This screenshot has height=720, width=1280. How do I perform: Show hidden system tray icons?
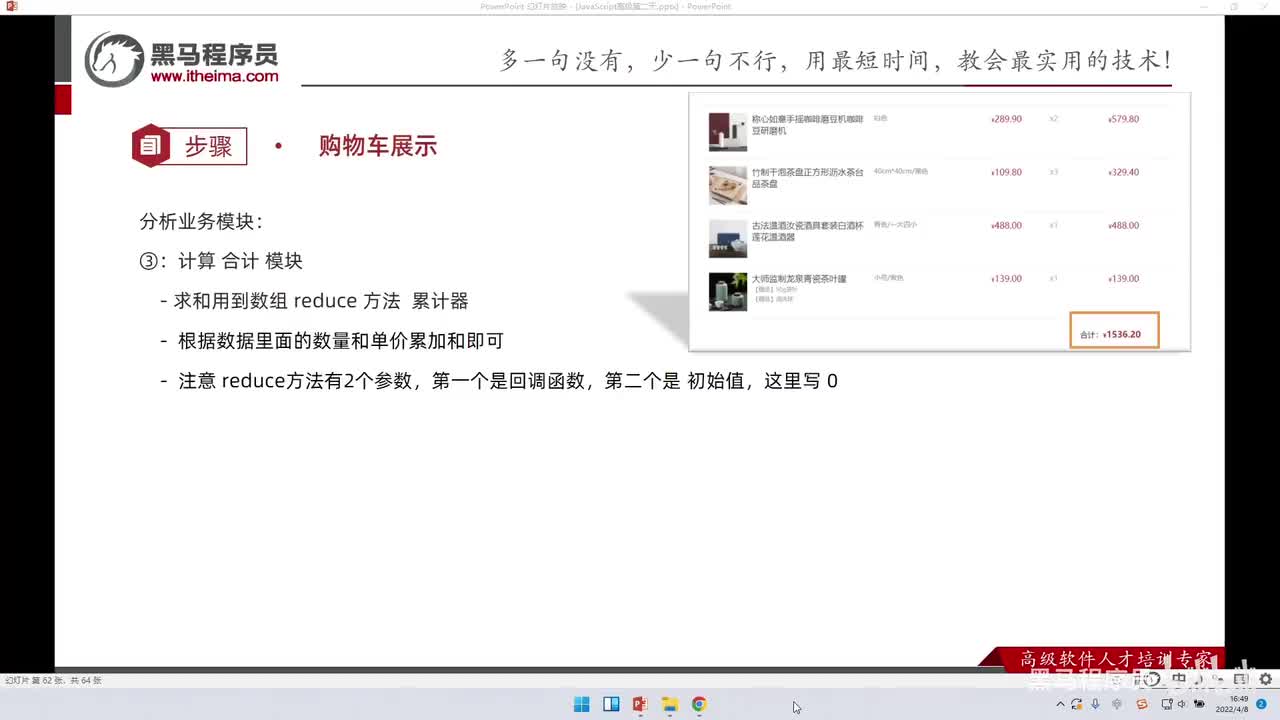[1061, 704]
